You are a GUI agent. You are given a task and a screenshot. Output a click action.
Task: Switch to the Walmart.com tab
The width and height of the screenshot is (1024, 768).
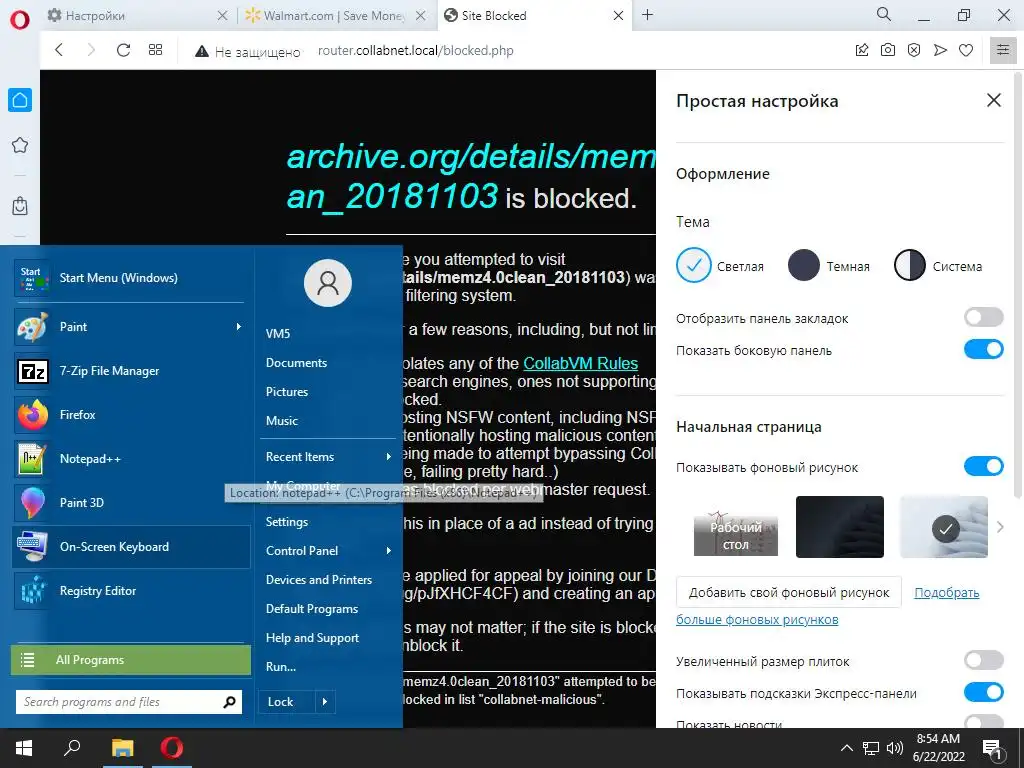(x=334, y=16)
